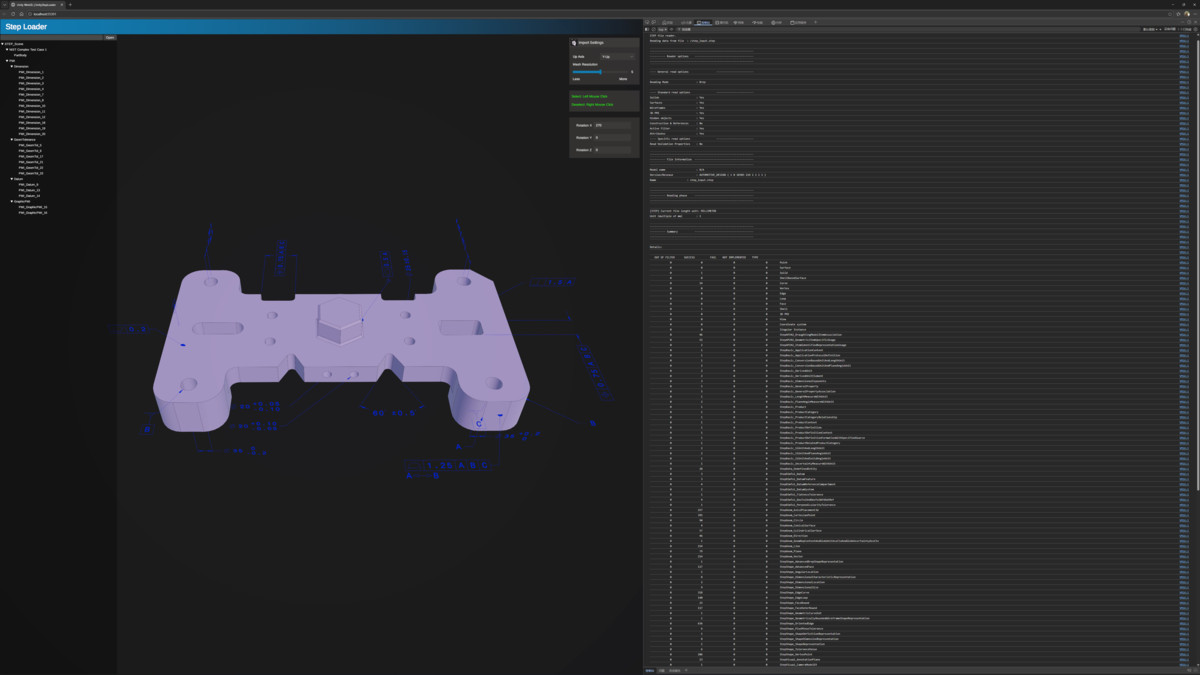Collapse the Dimension group
1200x675 pixels.
point(12,66)
